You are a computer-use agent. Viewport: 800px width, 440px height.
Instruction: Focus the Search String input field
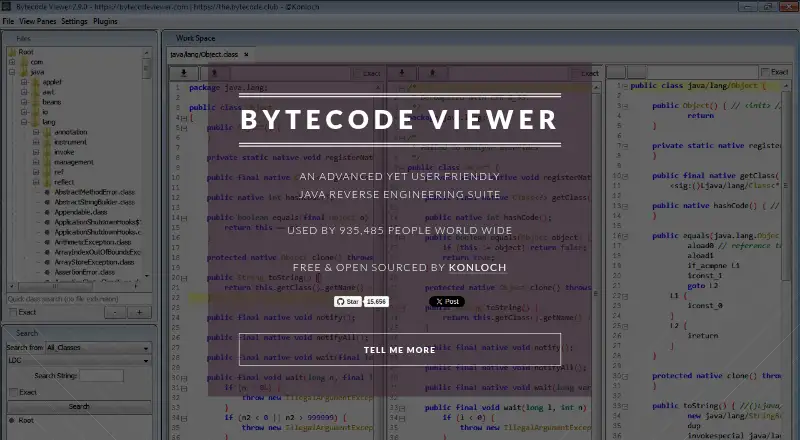(x=102, y=376)
